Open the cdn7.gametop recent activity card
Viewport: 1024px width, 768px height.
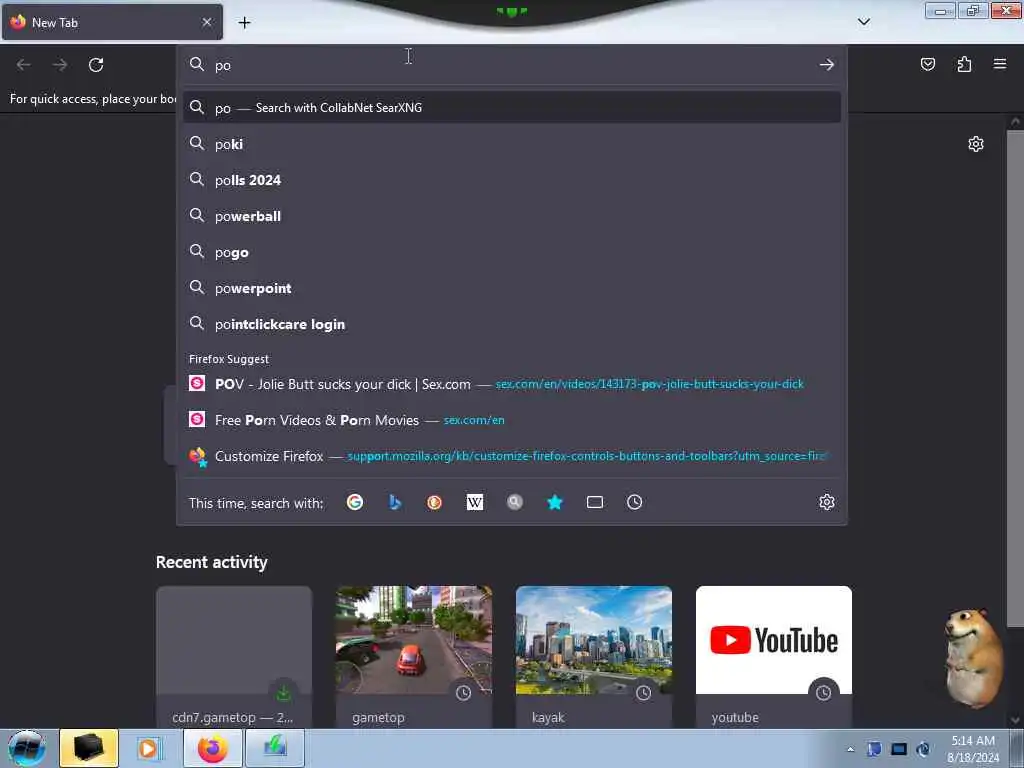pos(234,657)
